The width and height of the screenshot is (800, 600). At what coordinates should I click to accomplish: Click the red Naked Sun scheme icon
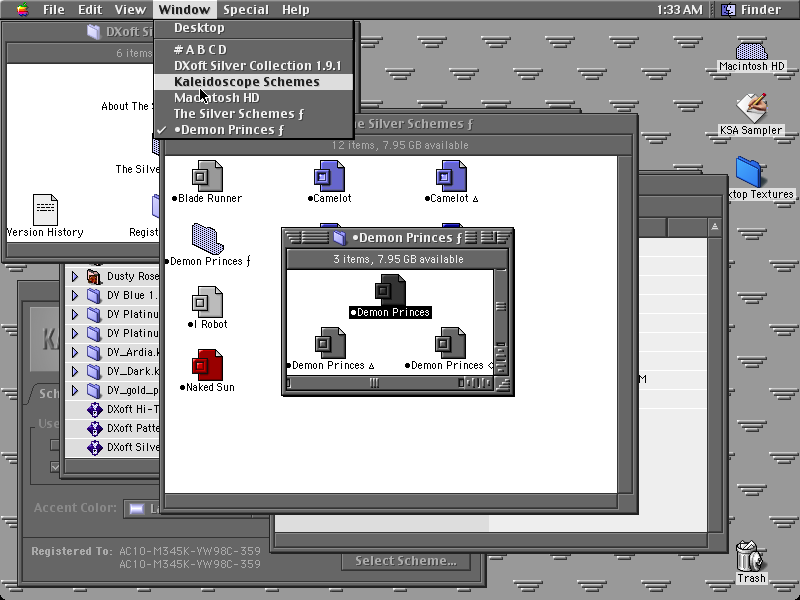[207, 365]
